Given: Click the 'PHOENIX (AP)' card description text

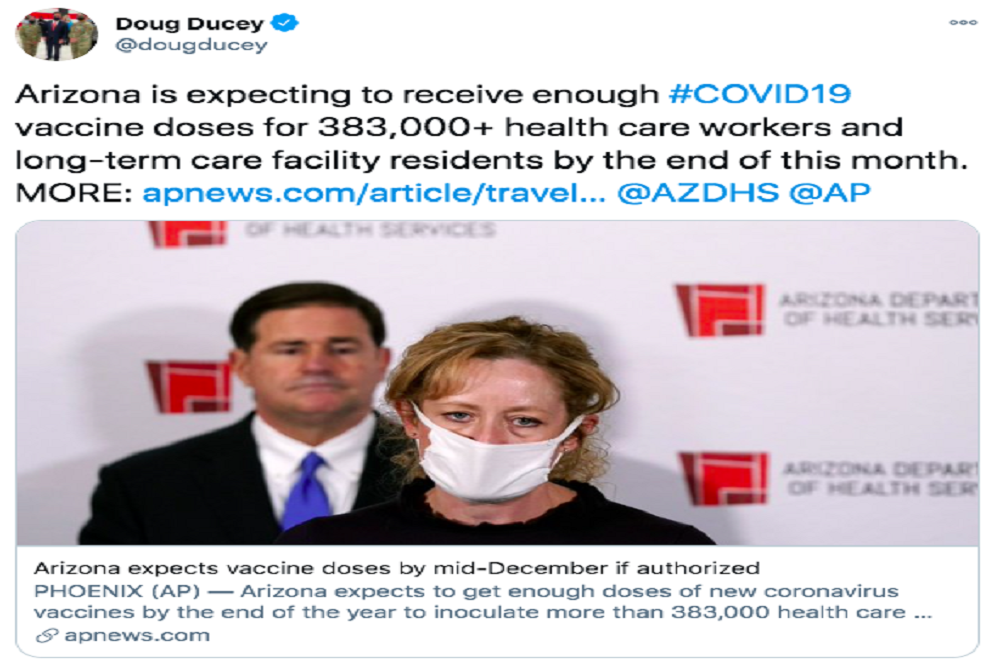Looking at the screenshot, I should 117,591.
